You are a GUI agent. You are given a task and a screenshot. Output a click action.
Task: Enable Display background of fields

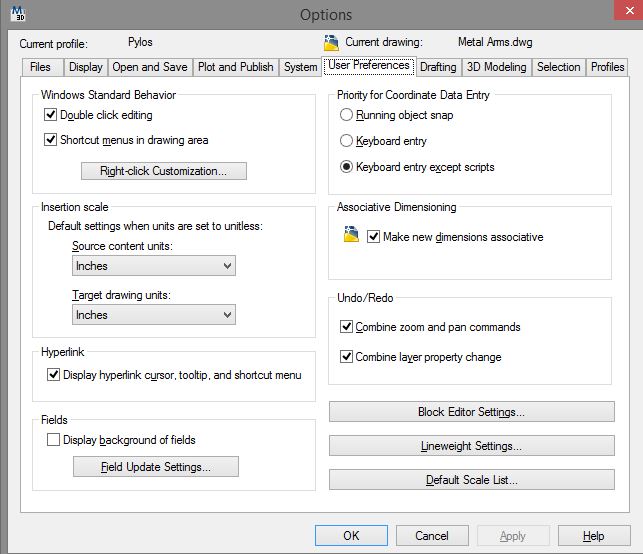(x=53, y=440)
